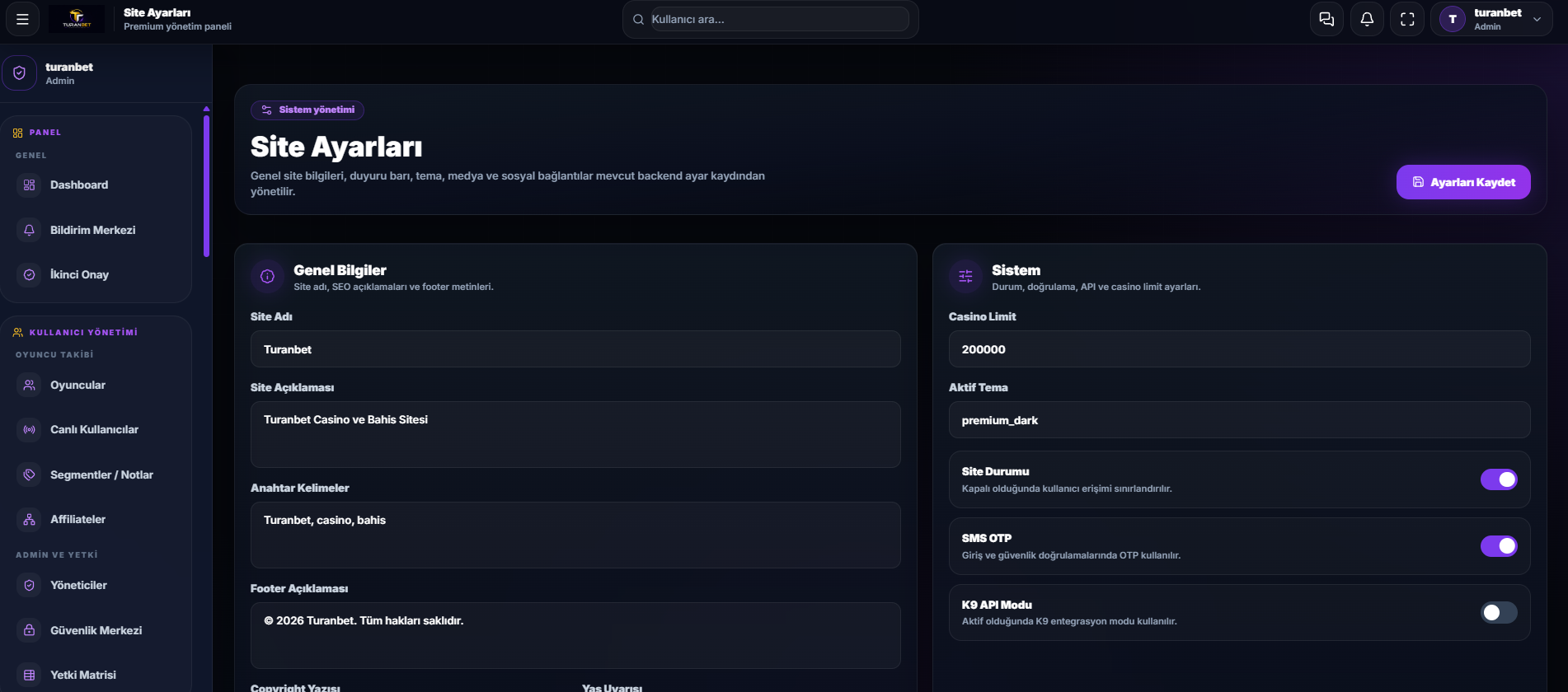
Task: Click the purple T avatar
Action: pyautogui.click(x=1453, y=19)
